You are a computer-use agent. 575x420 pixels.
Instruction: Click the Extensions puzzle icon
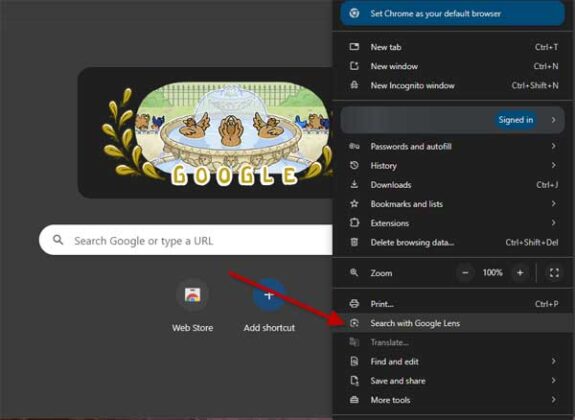click(354, 223)
